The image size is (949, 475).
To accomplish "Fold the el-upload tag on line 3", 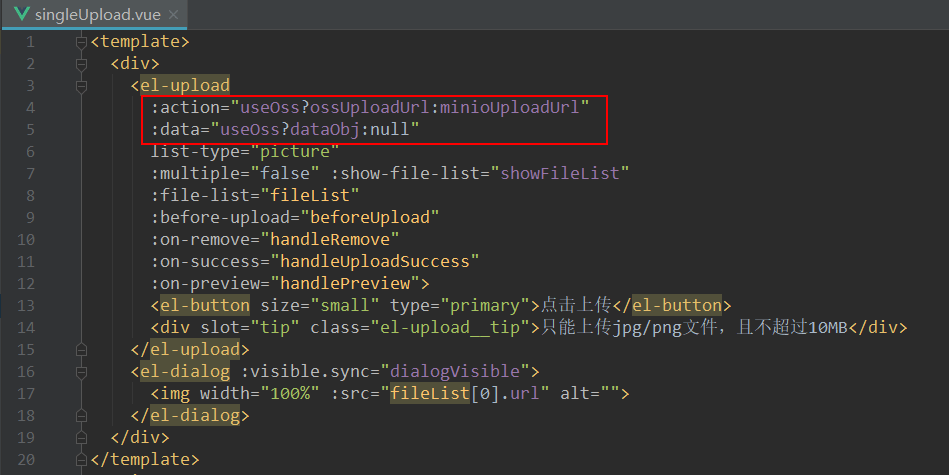I will (x=81, y=86).
